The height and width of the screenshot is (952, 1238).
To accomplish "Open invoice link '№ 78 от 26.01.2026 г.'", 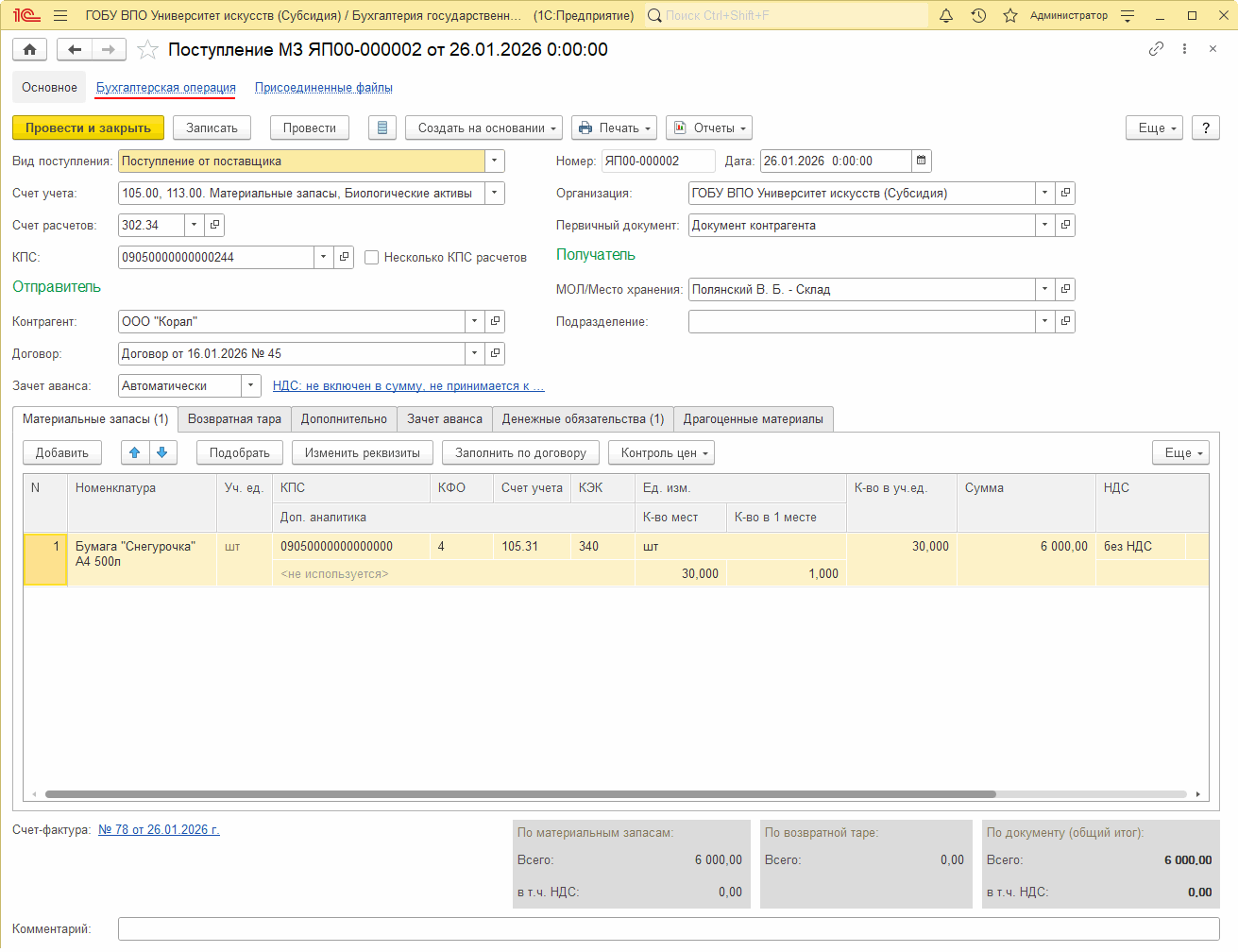I will [x=159, y=830].
